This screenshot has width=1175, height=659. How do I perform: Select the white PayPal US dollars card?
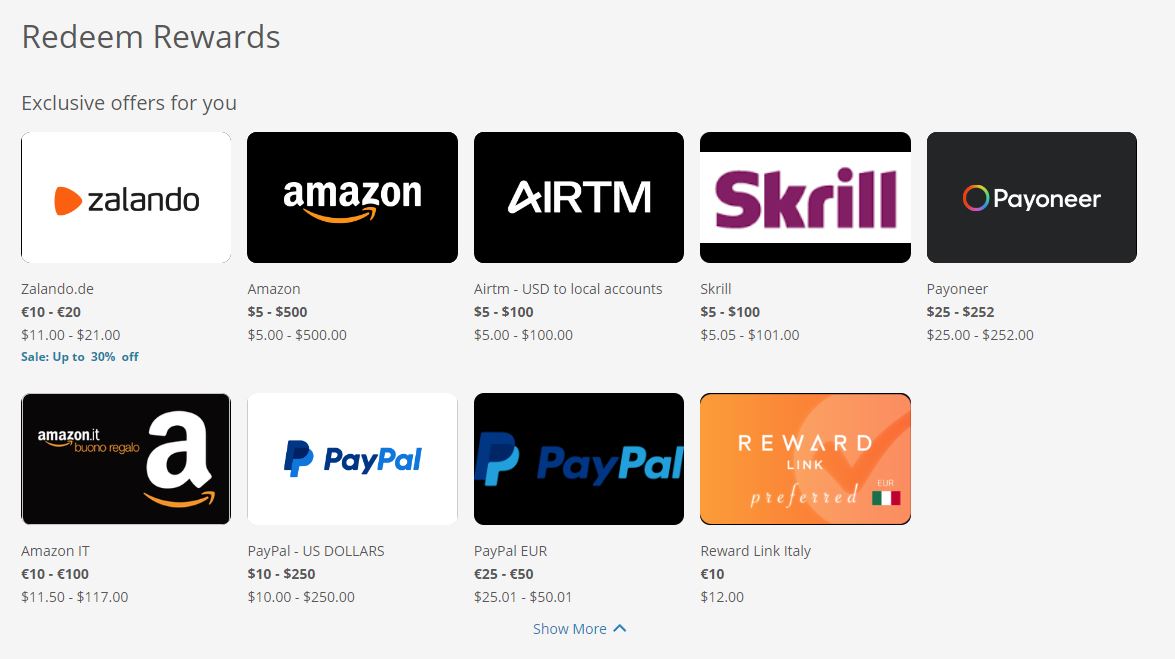coord(352,459)
